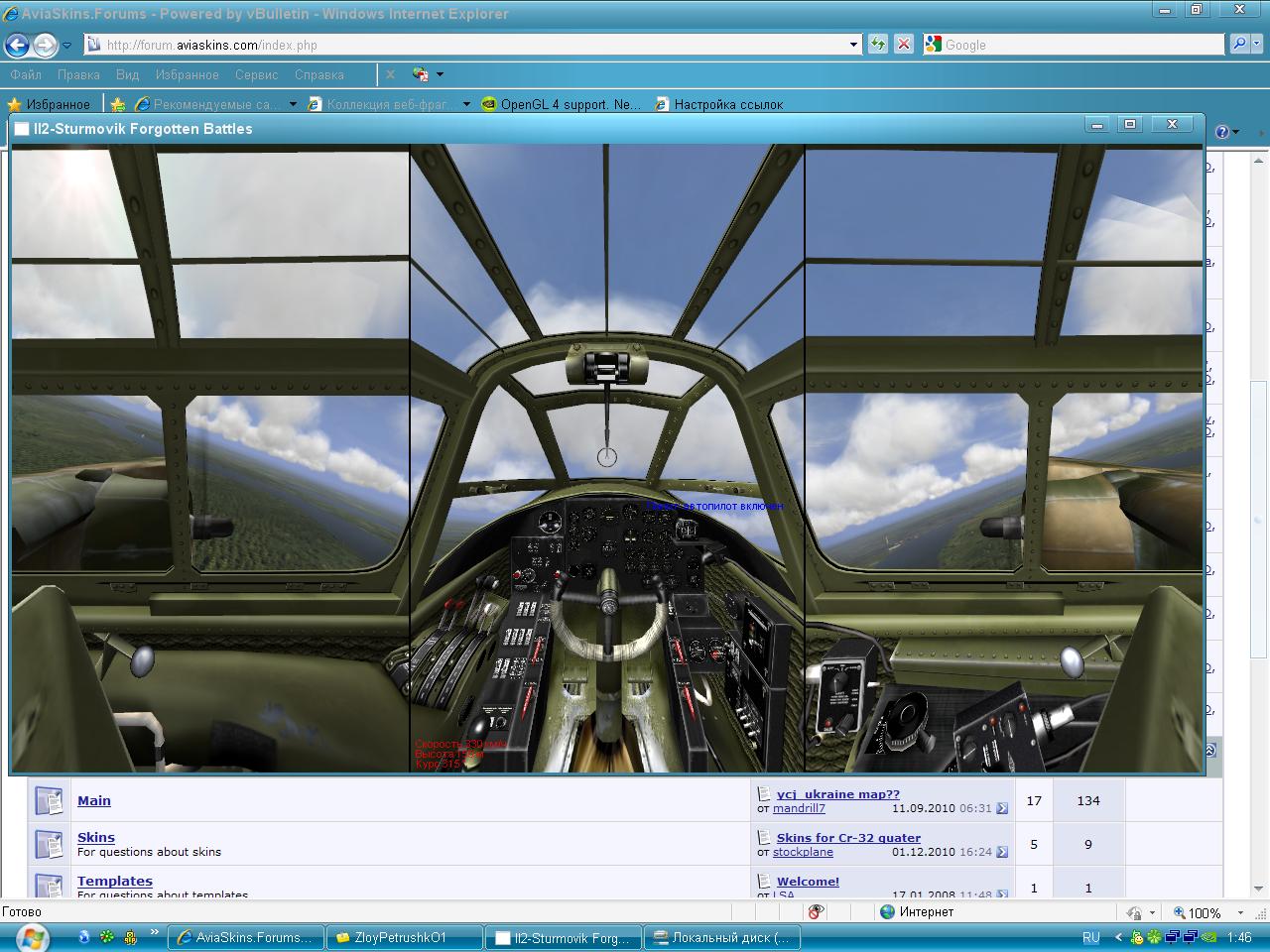The image size is (1270, 952).
Task: Open the Вид menu
Action: point(127,74)
